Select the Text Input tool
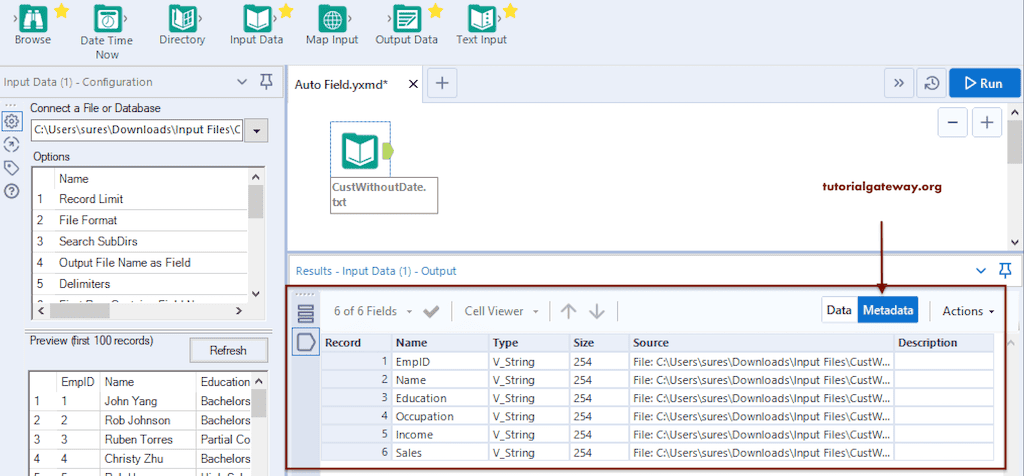This screenshot has width=1024, height=476. (481, 18)
